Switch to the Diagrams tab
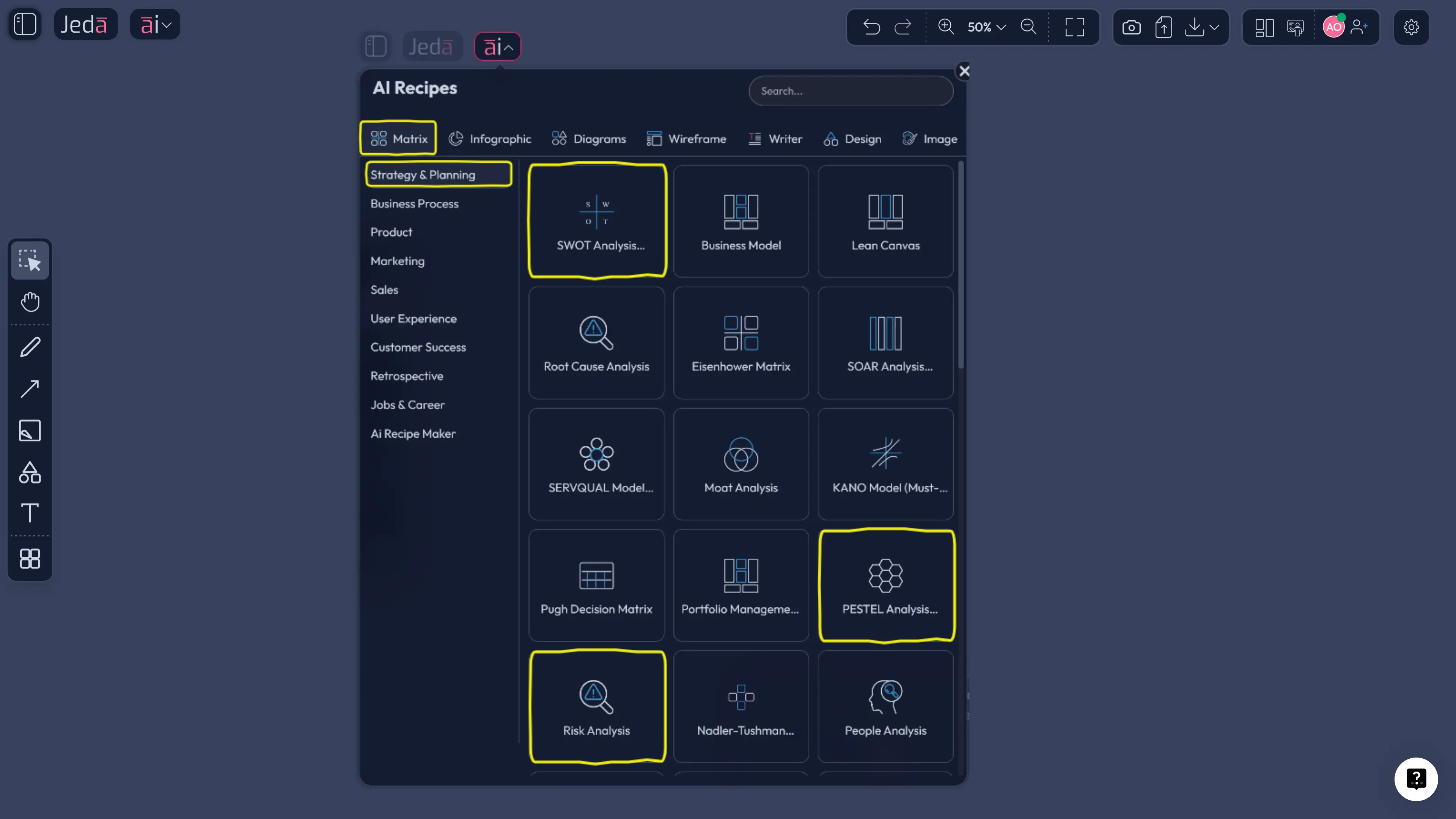Image resolution: width=1456 pixels, height=819 pixels. tap(589, 138)
